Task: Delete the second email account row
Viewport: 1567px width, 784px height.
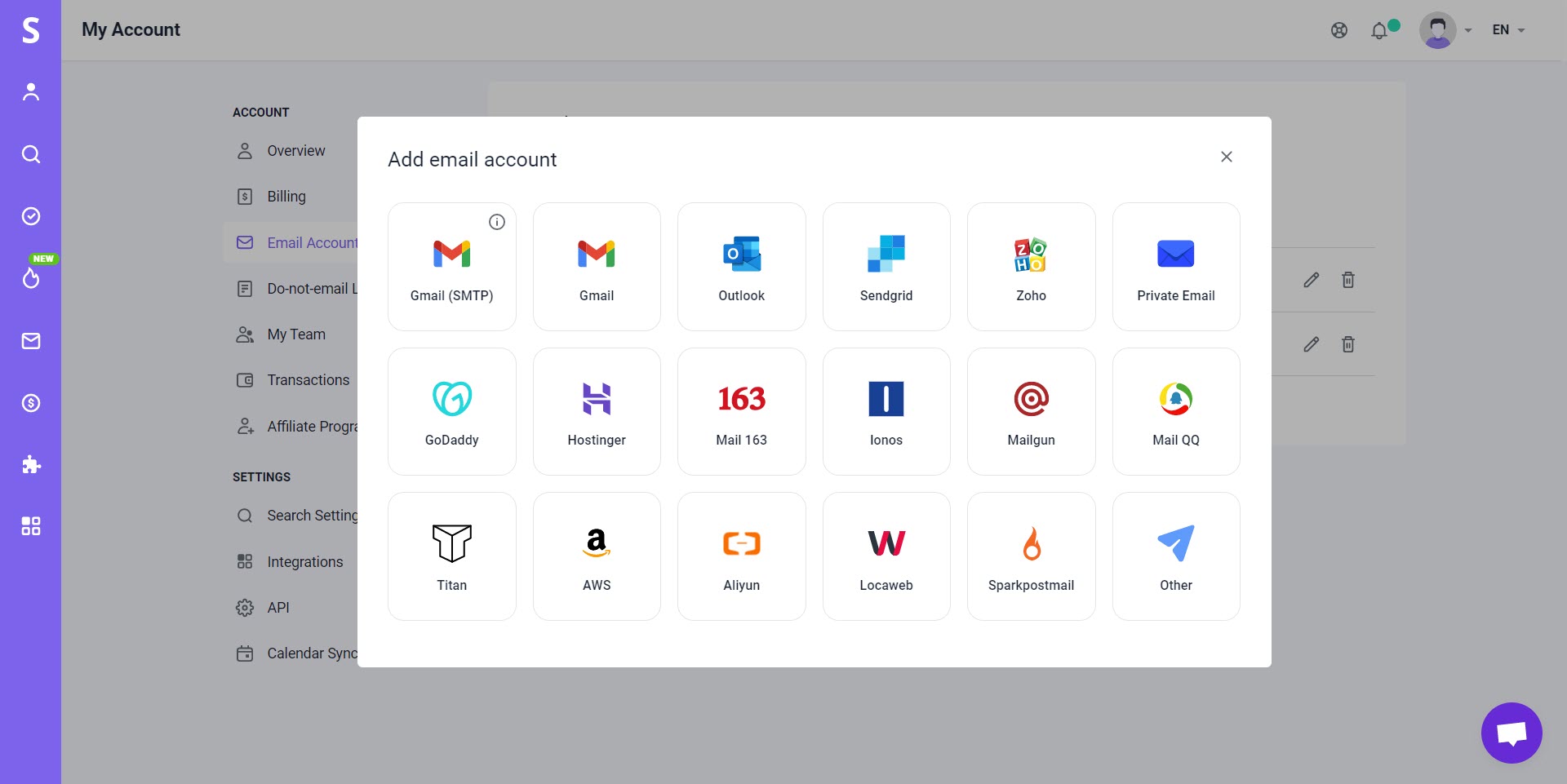Action: (x=1348, y=344)
